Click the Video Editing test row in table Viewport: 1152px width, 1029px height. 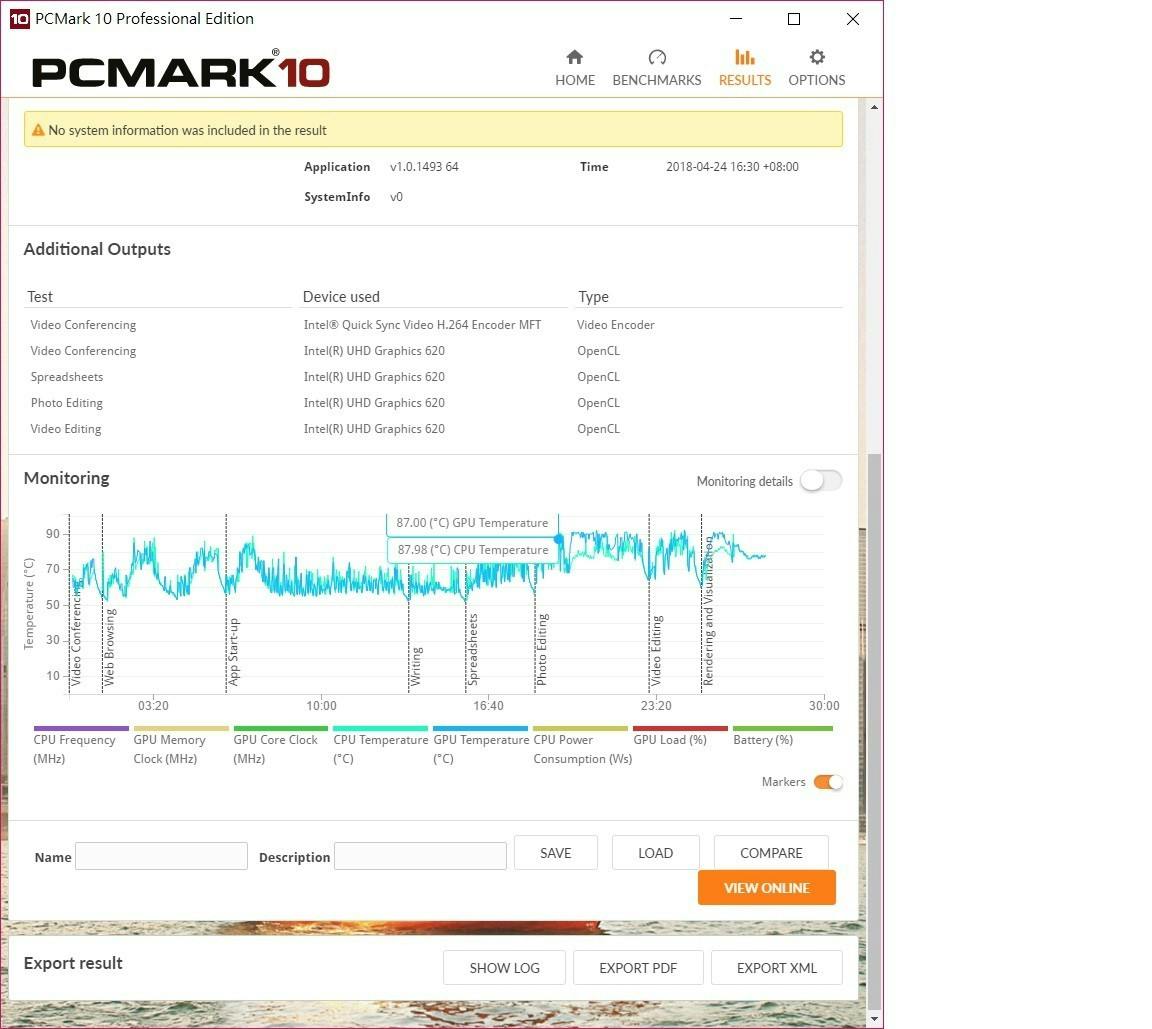click(x=66, y=429)
